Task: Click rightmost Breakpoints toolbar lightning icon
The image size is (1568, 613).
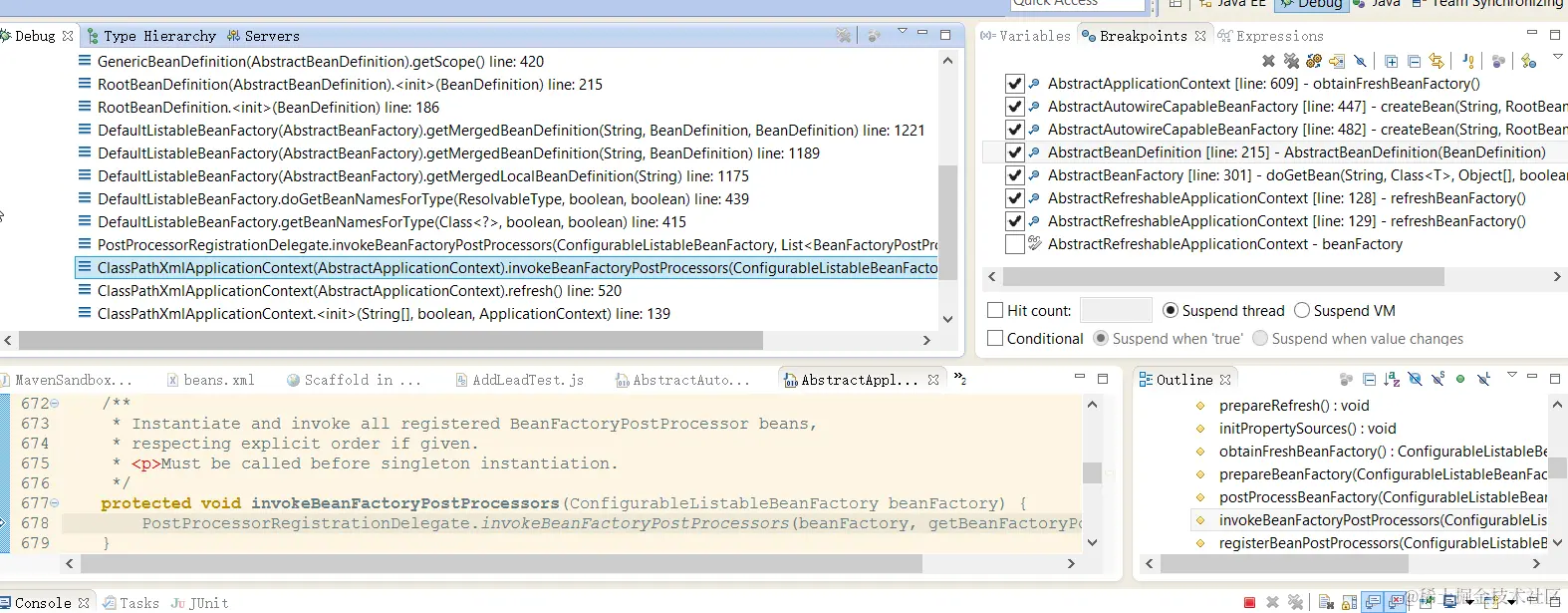Action: point(1529,61)
